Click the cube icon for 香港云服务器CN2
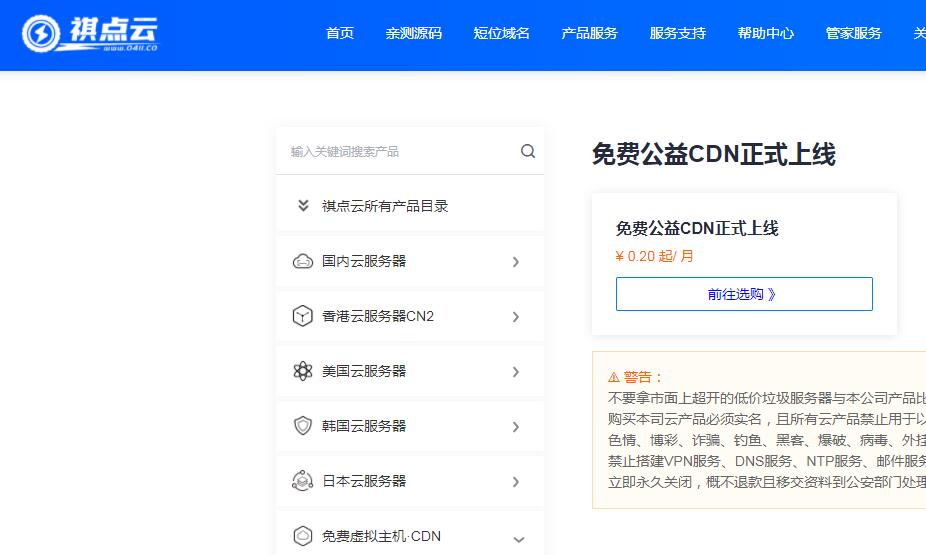The image size is (926, 555). (x=303, y=316)
